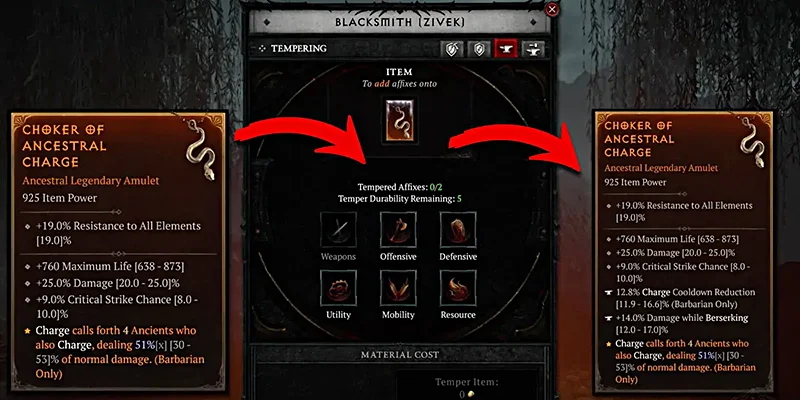The width and height of the screenshot is (800, 400).
Task: Click snake amulet icon in left tooltip
Action: [x=201, y=150]
